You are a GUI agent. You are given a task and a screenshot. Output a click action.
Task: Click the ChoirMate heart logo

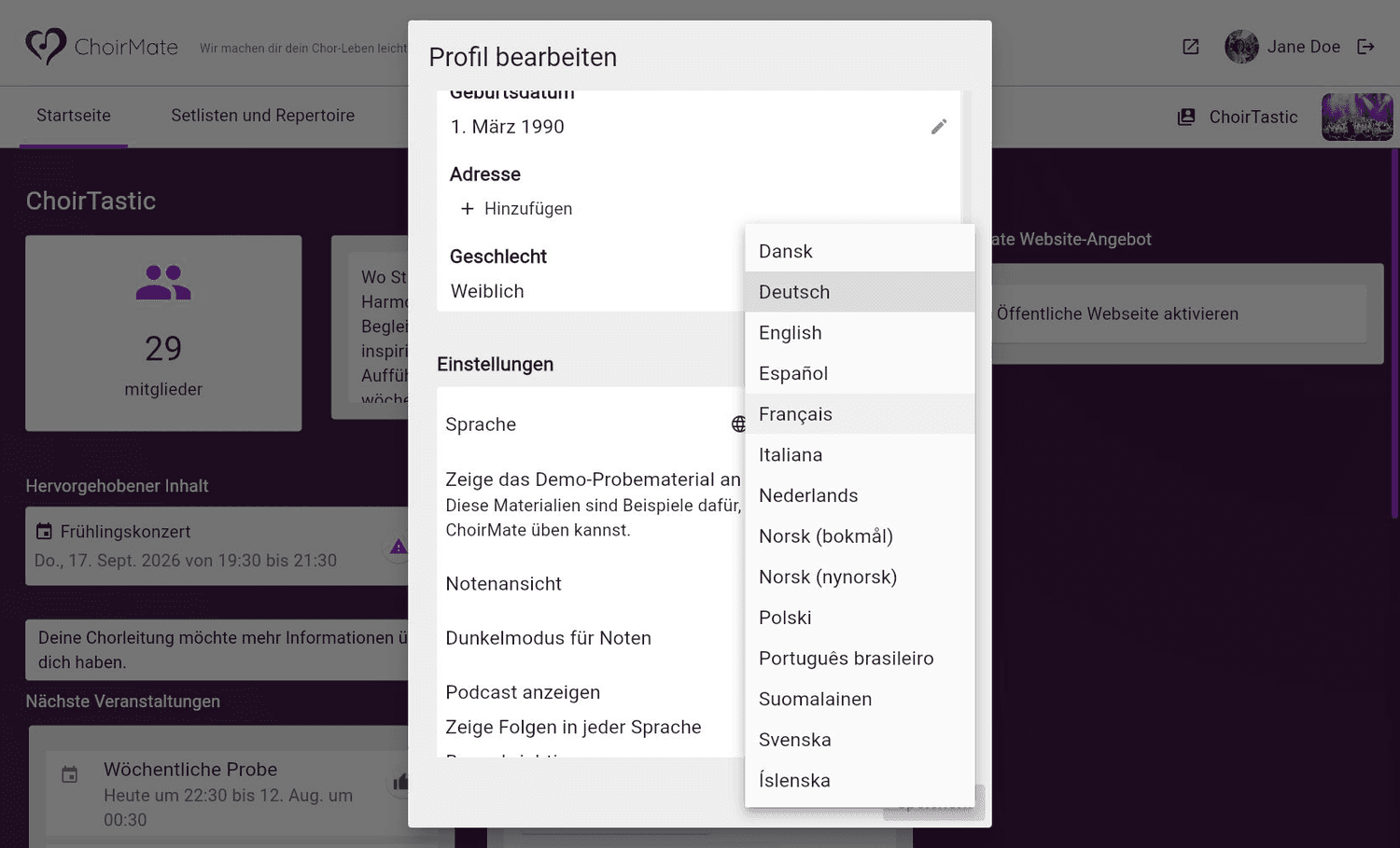[46, 46]
